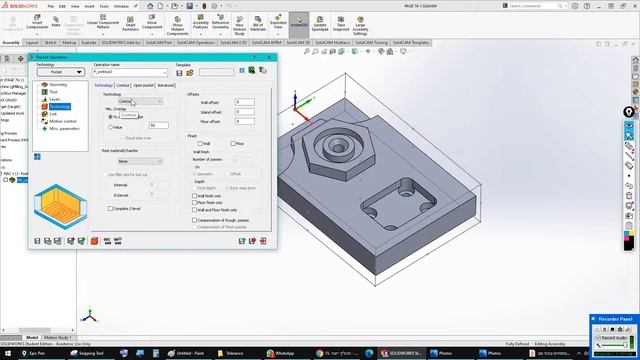Open WhatsApp from the taskbar
Viewport: 640px width, 360px height.
pos(280,353)
